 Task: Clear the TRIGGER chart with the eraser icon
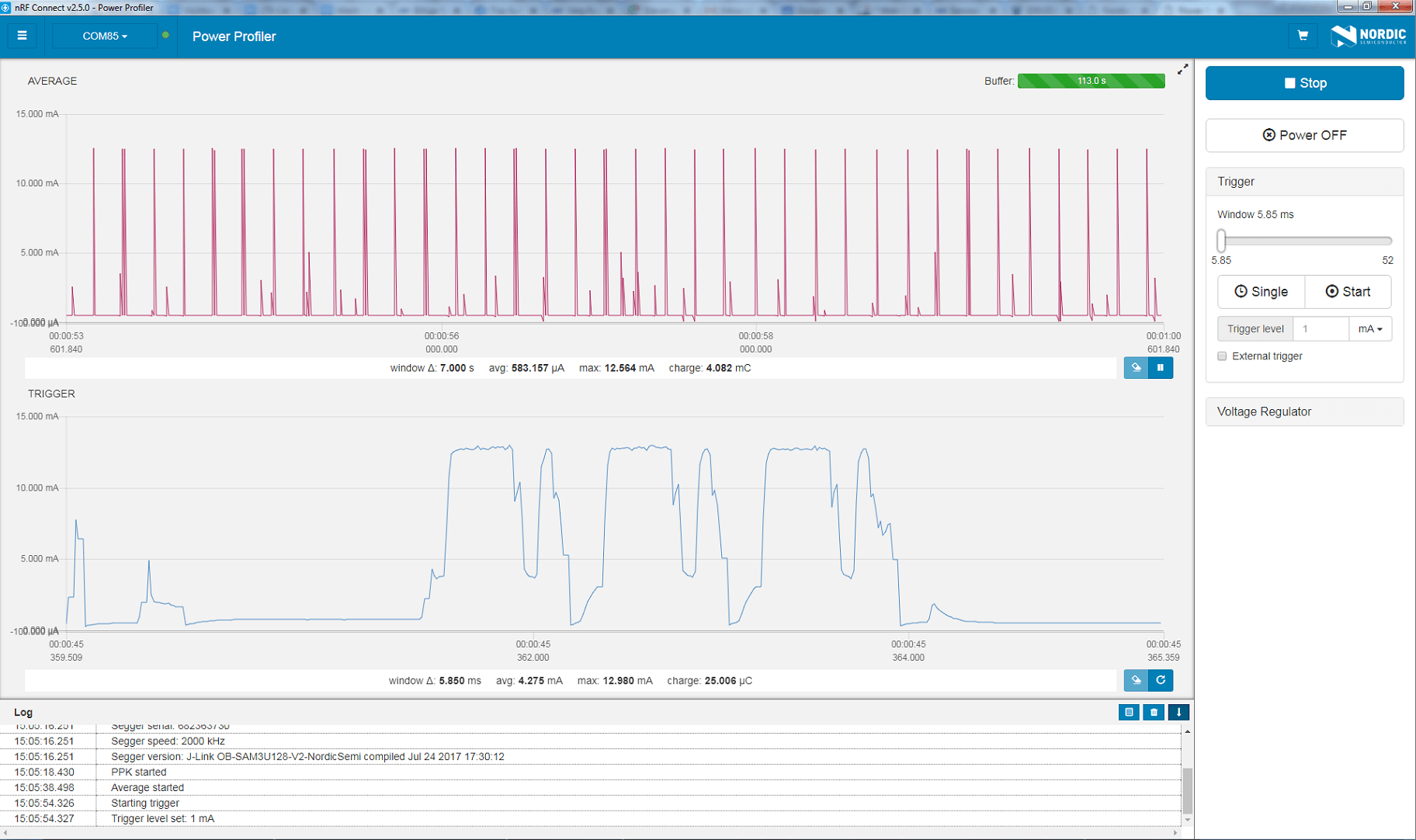pos(1136,680)
